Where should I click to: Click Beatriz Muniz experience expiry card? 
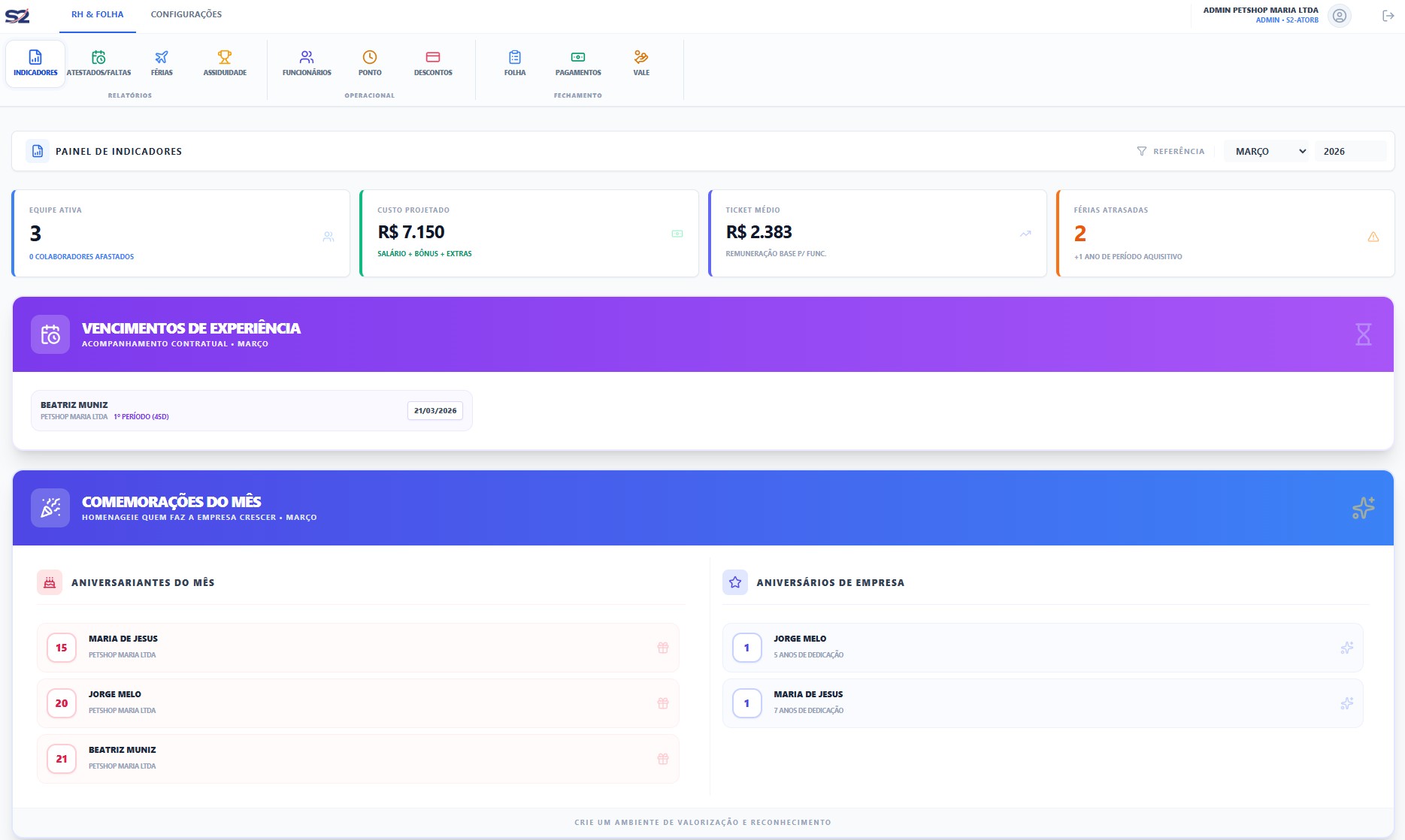coord(251,410)
